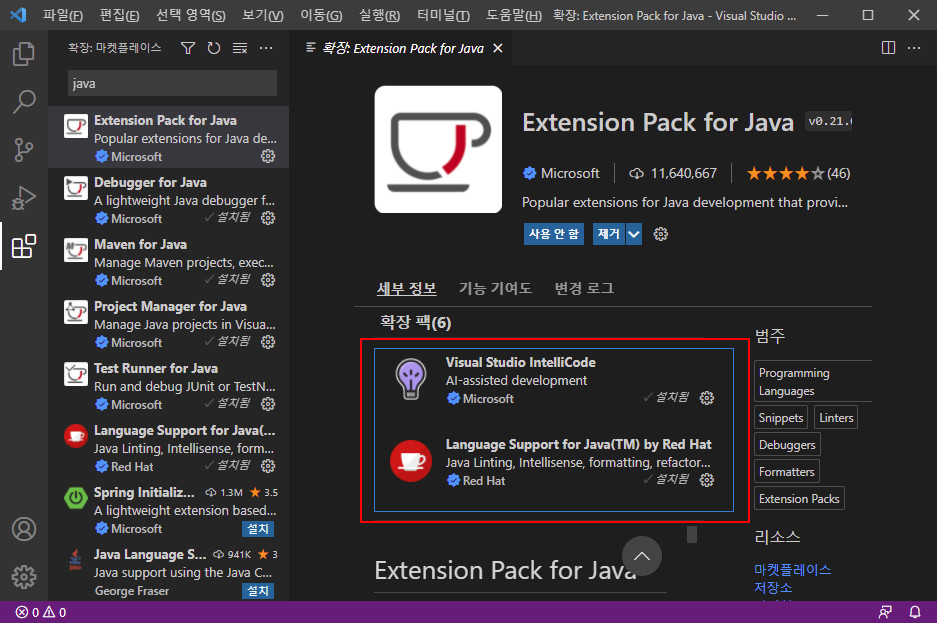Open the 편집(E) menu
Image resolution: width=937 pixels, height=623 pixels.
(120, 16)
